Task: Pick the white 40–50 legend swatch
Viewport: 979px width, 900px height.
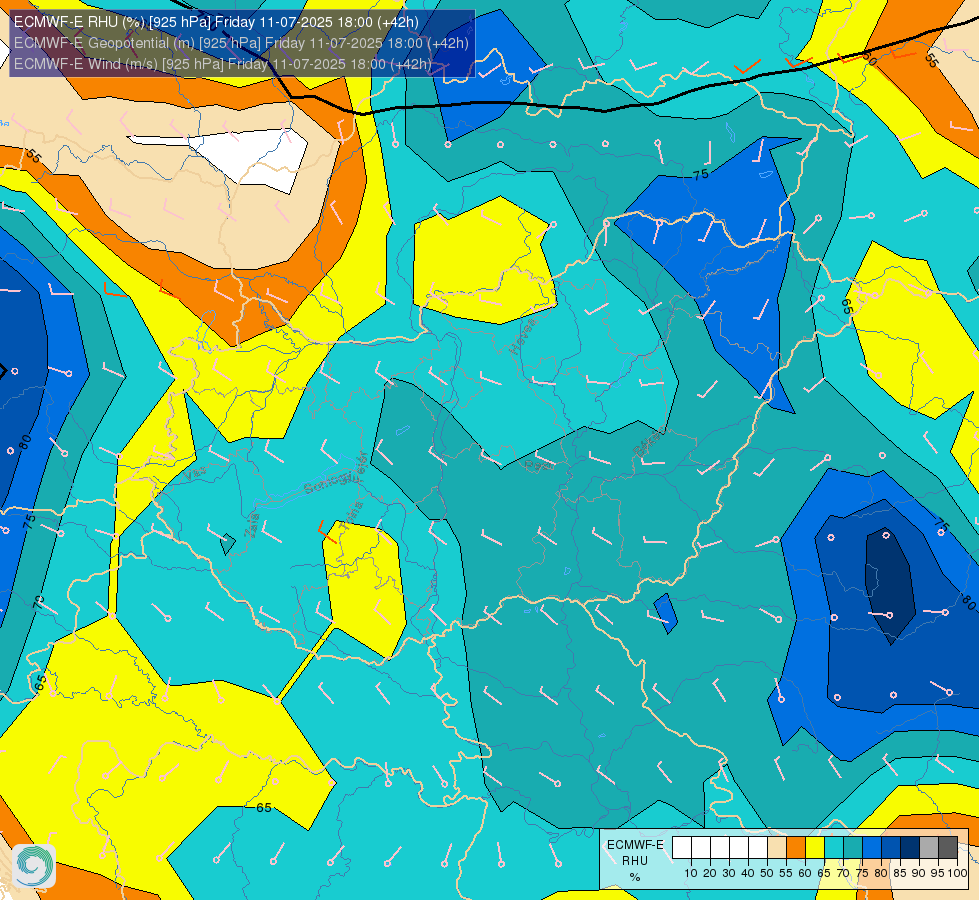Action: [758, 848]
